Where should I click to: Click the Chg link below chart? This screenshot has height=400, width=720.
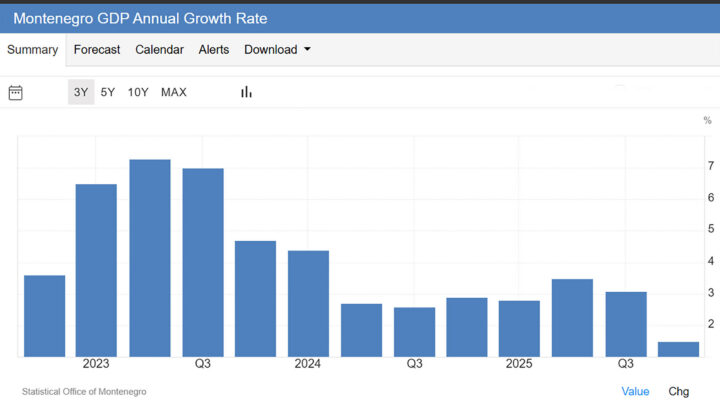[x=678, y=391]
